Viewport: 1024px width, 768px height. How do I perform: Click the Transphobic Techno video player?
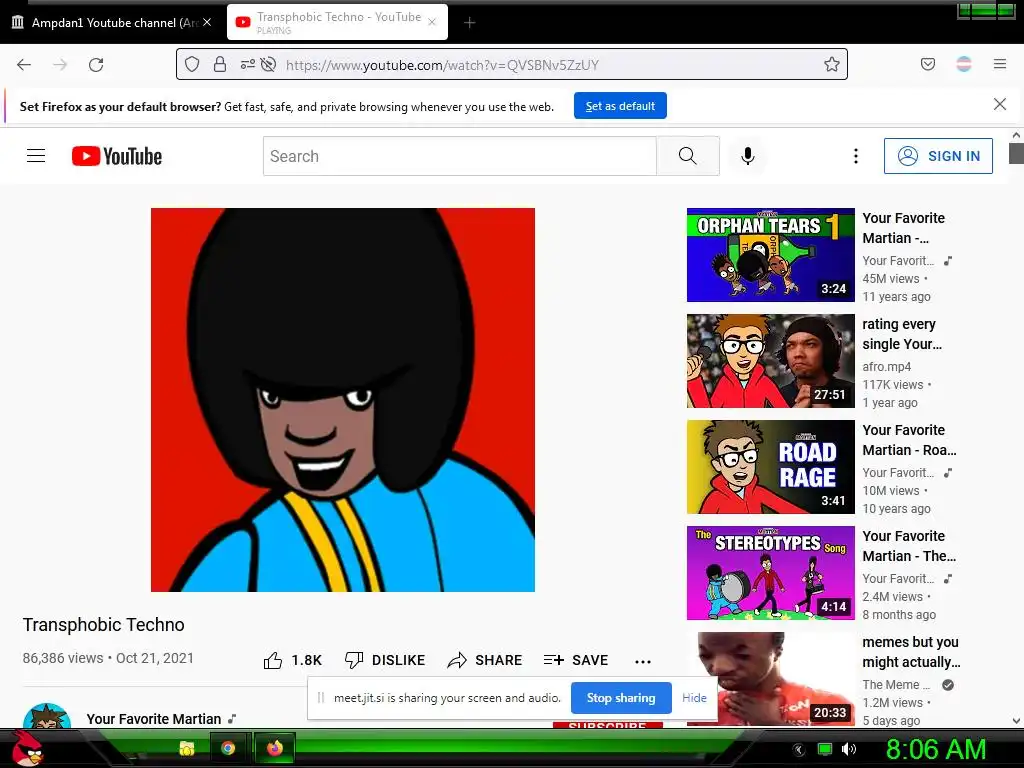(x=343, y=400)
